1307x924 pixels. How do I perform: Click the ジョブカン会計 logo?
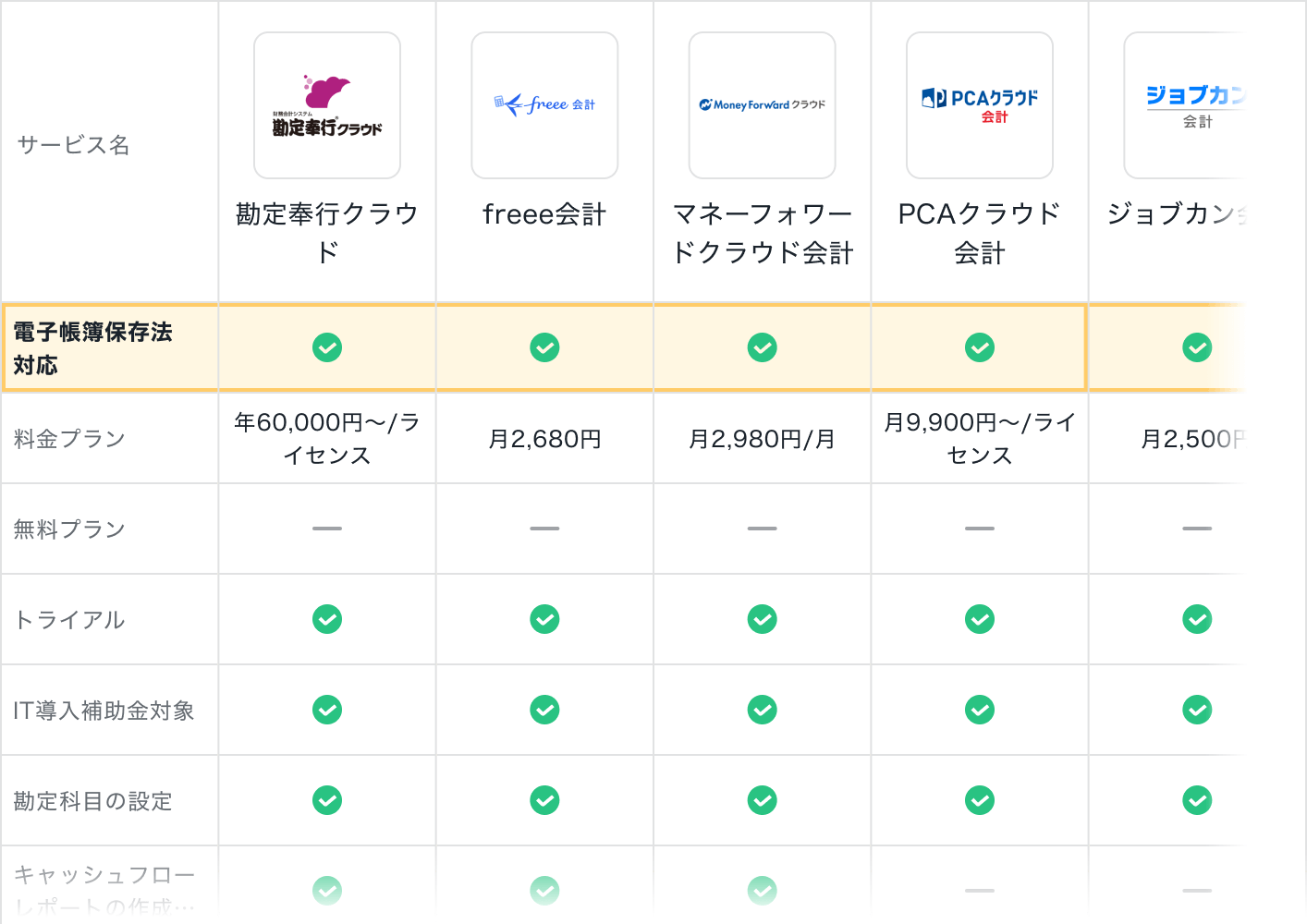1192,105
